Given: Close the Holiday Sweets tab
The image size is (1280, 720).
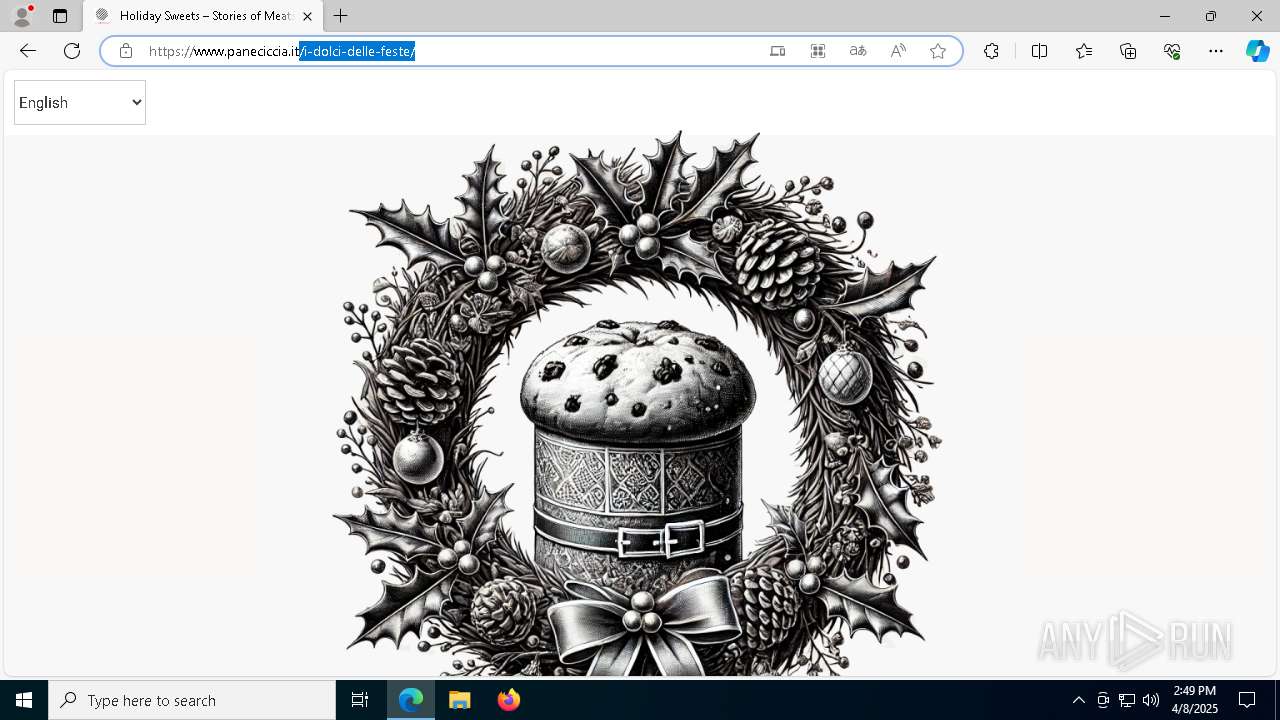Looking at the screenshot, I should [307, 16].
